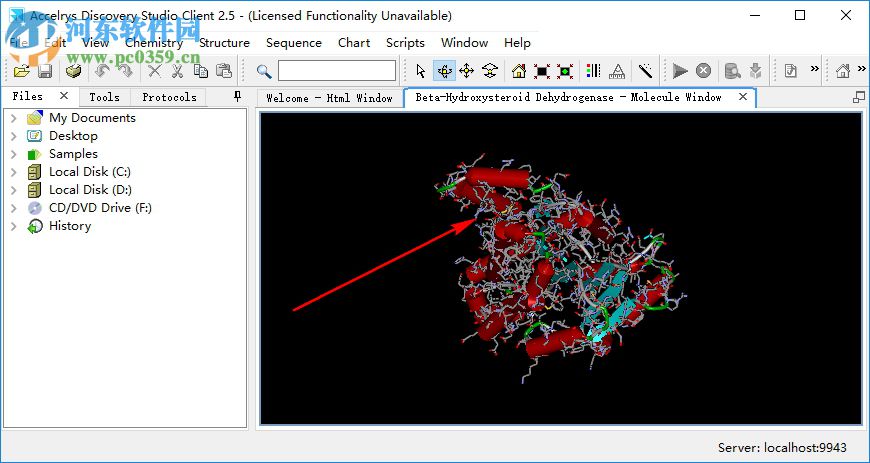The image size is (870, 463).
Task: Expand the toolbar overflow chevron after script icon
Action: pyautogui.click(x=815, y=69)
